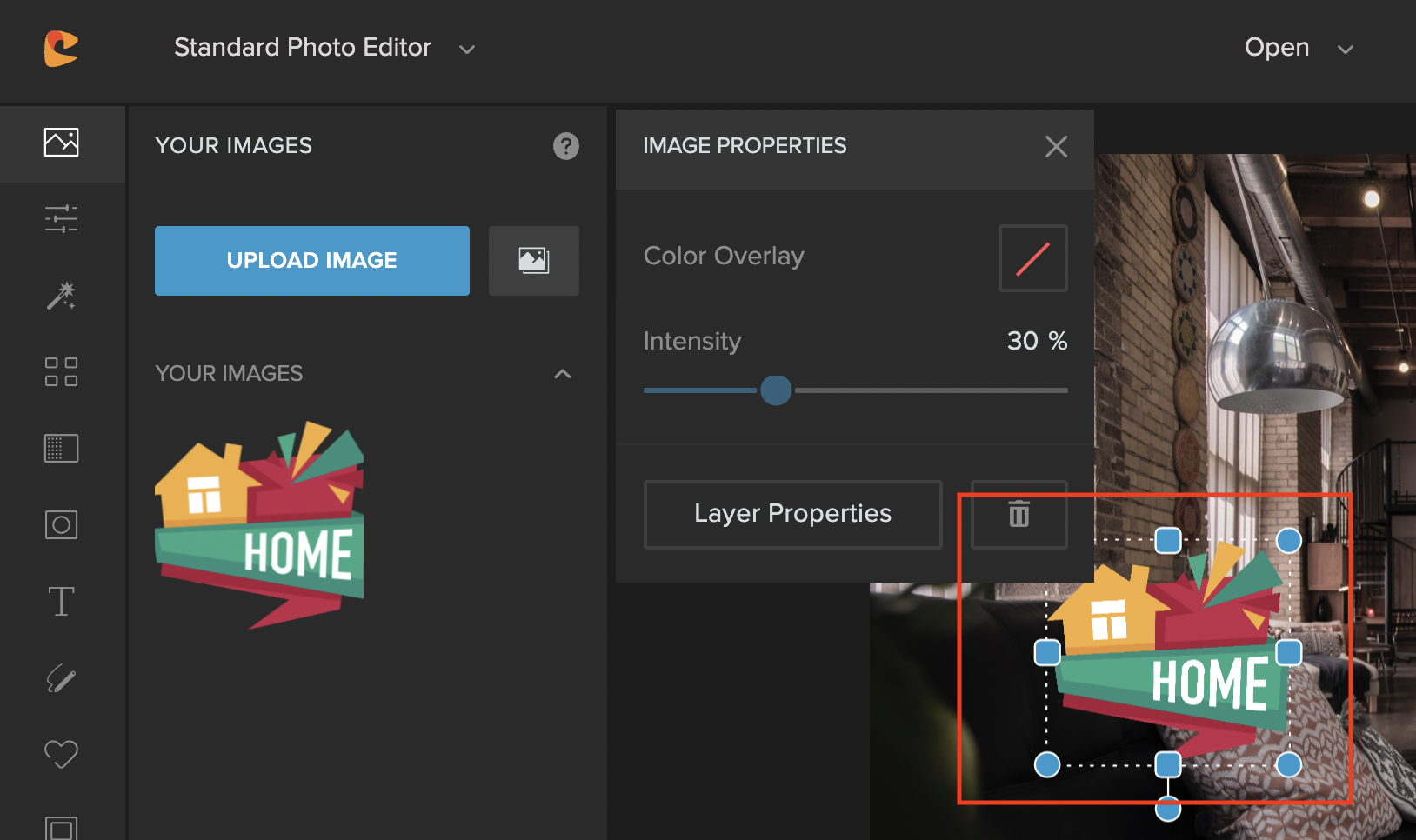Open the frames tool in sidebar
The height and width of the screenshot is (840, 1416).
click(x=61, y=828)
